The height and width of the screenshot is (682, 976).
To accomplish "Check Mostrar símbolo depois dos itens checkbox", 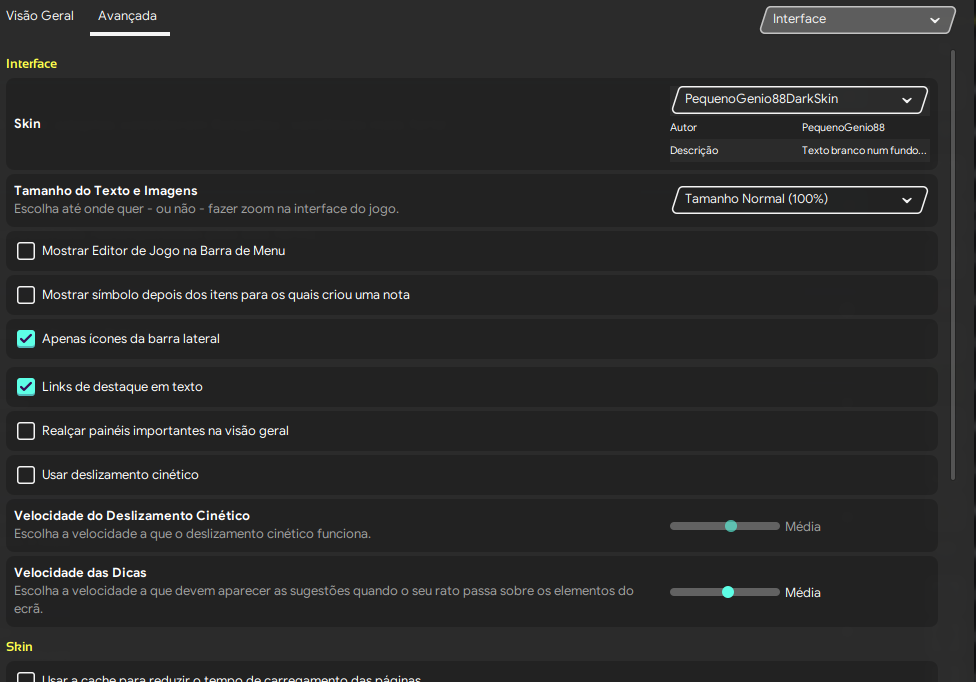I will click(x=26, y=295).
